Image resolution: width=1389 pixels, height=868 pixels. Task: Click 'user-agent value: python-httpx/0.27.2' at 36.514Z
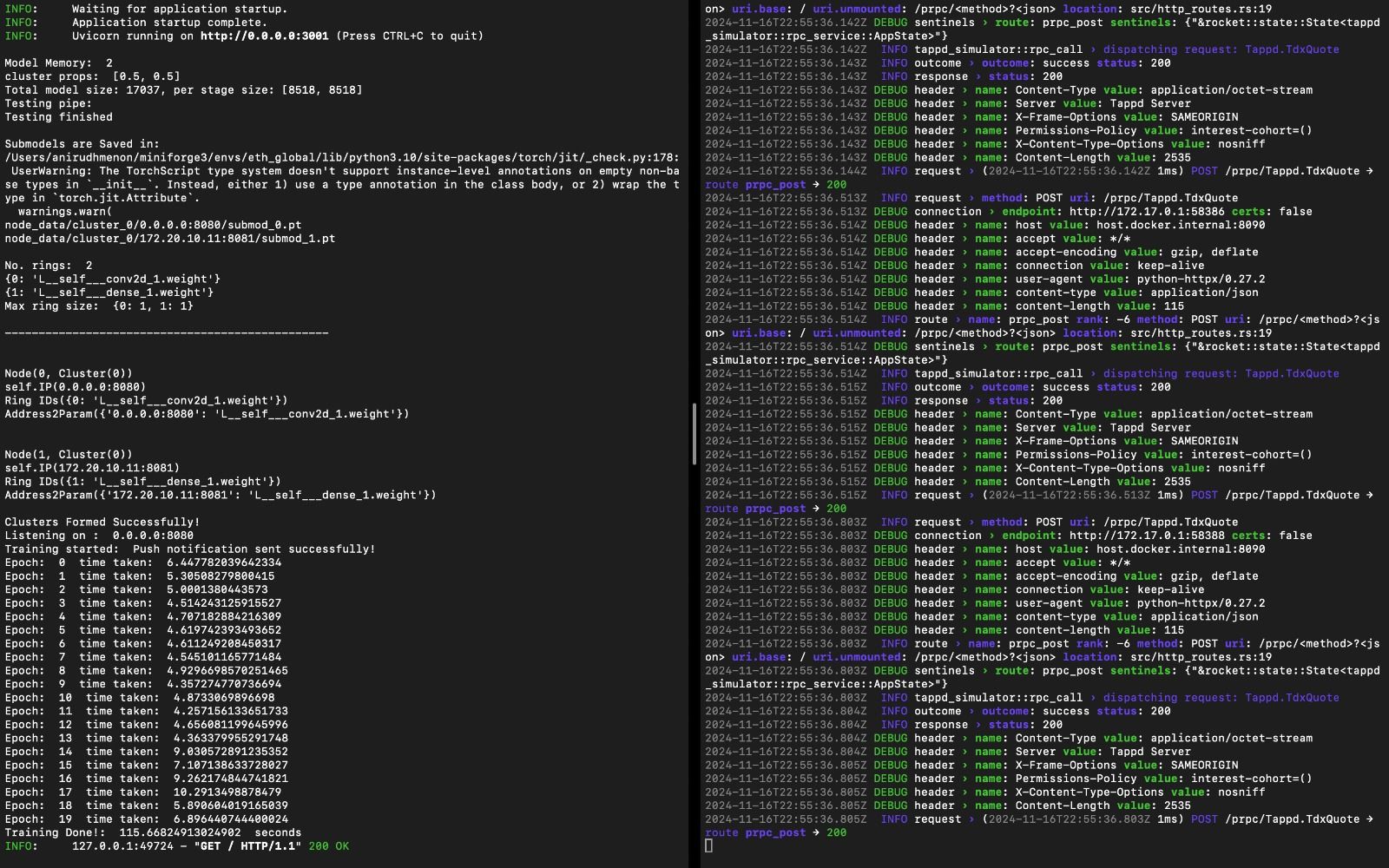[x=1120, y=279]
